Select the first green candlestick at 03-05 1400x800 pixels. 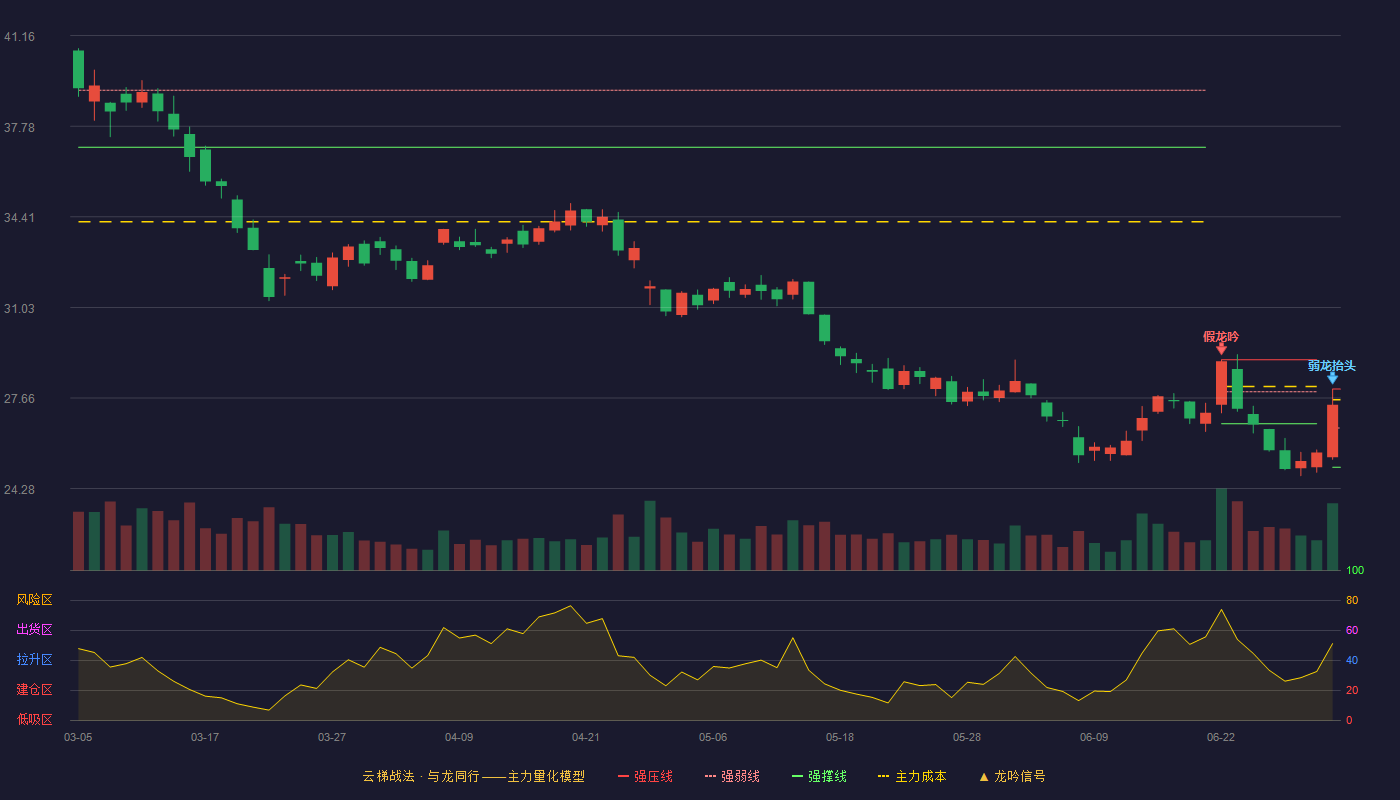click(x=78, y=70)
